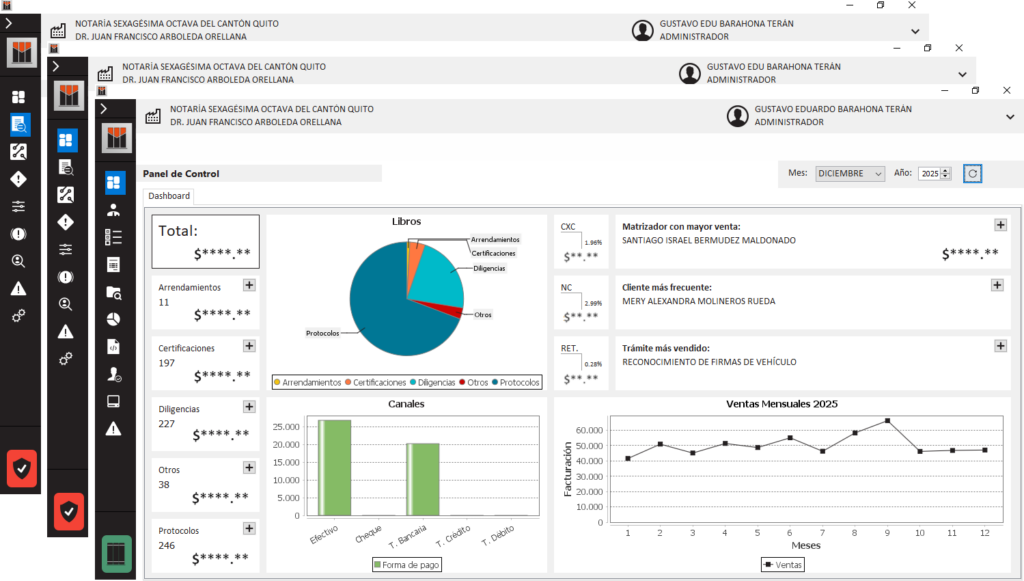
Task: Increase the Año value using the spinner
Action: pos(946,170)
